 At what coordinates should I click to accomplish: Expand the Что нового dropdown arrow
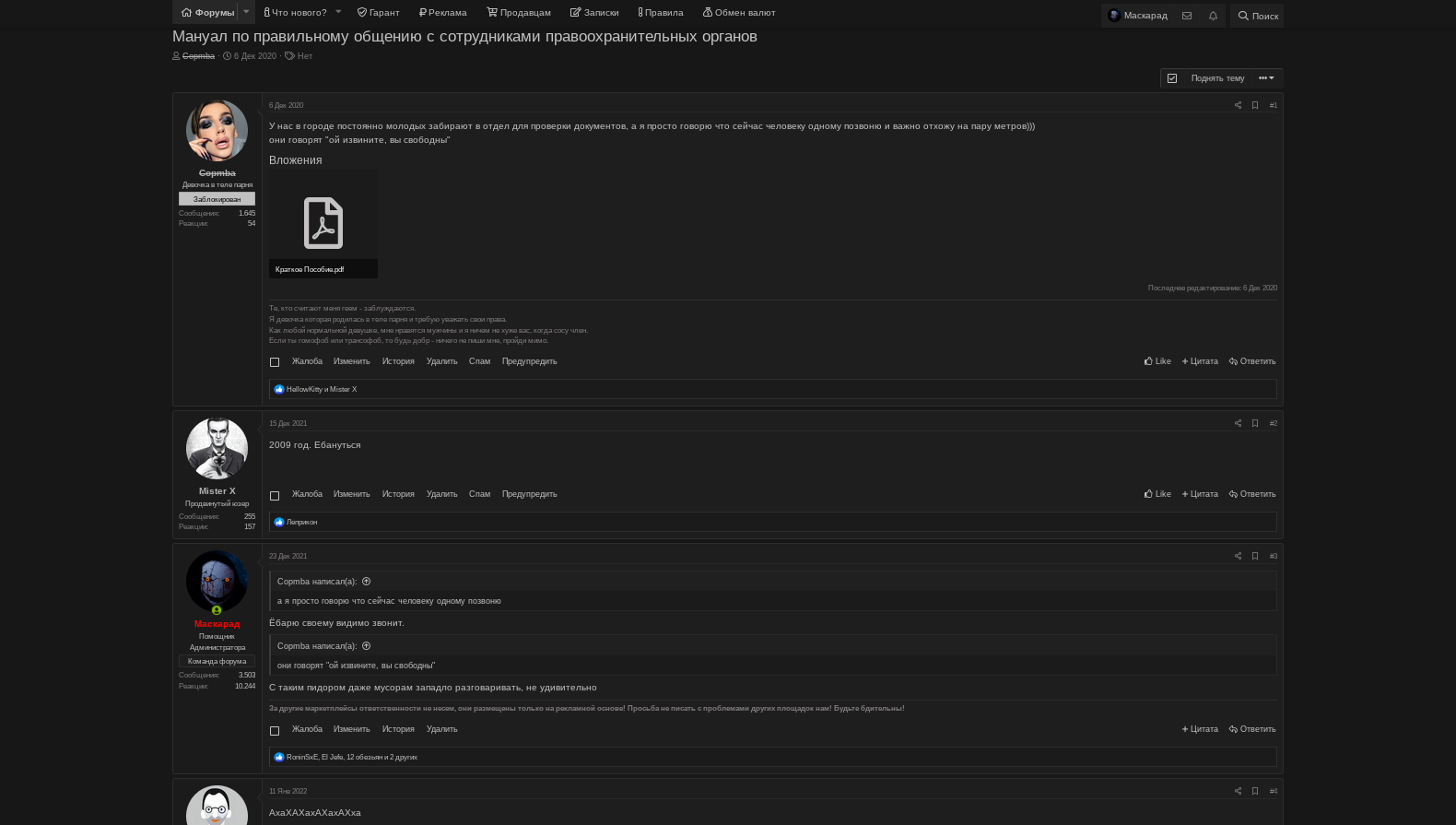[x=338, y=12]
